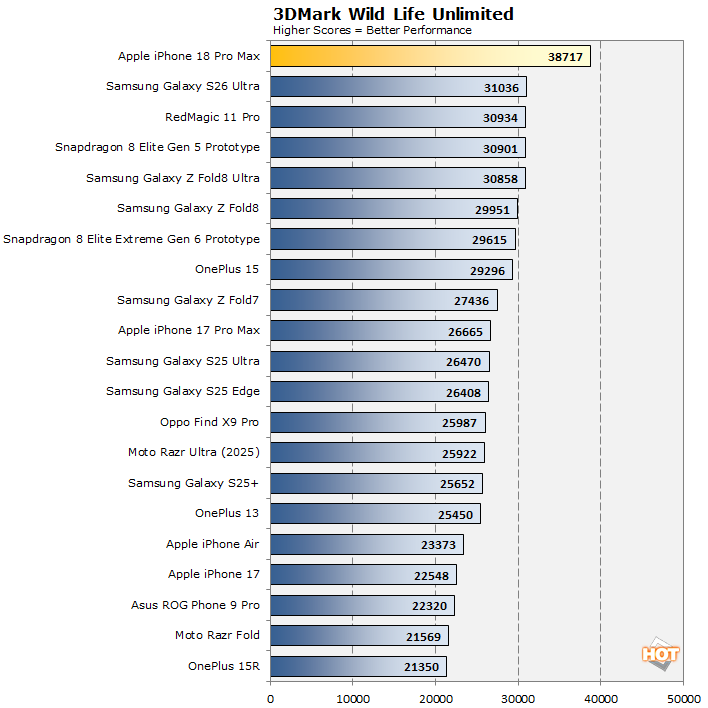The height and width of the screenshot is (708, 708).
Task: Select the 'OnePlus 13' label
Action: pyautogui.click(x=227, y=513)
